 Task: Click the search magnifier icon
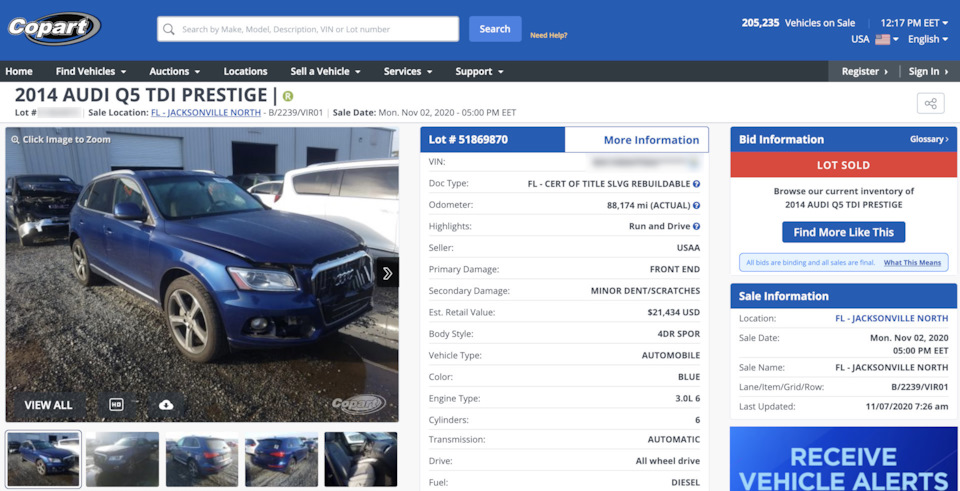click(x=168, y=29)
